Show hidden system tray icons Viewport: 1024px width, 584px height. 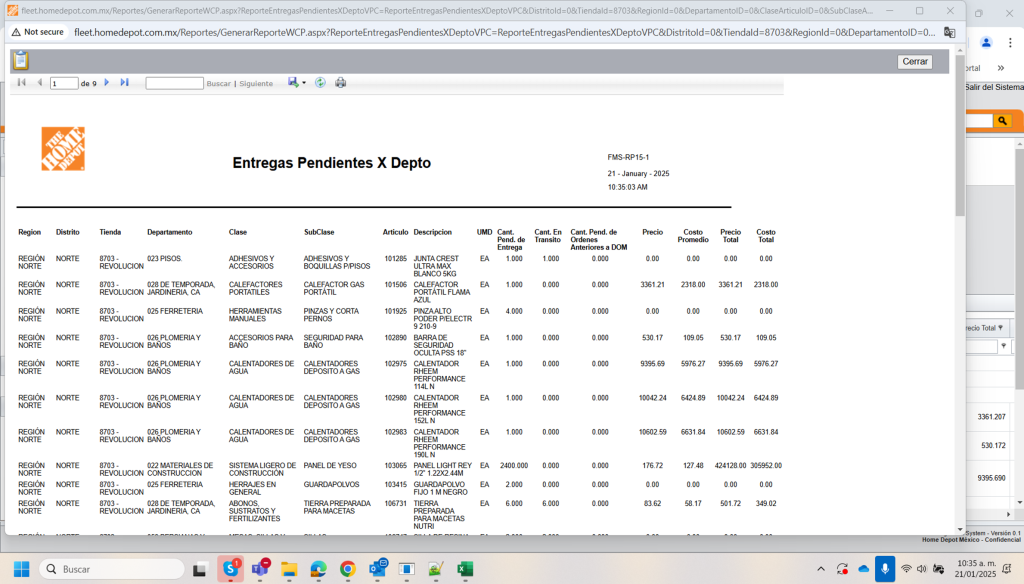(821, 570)
